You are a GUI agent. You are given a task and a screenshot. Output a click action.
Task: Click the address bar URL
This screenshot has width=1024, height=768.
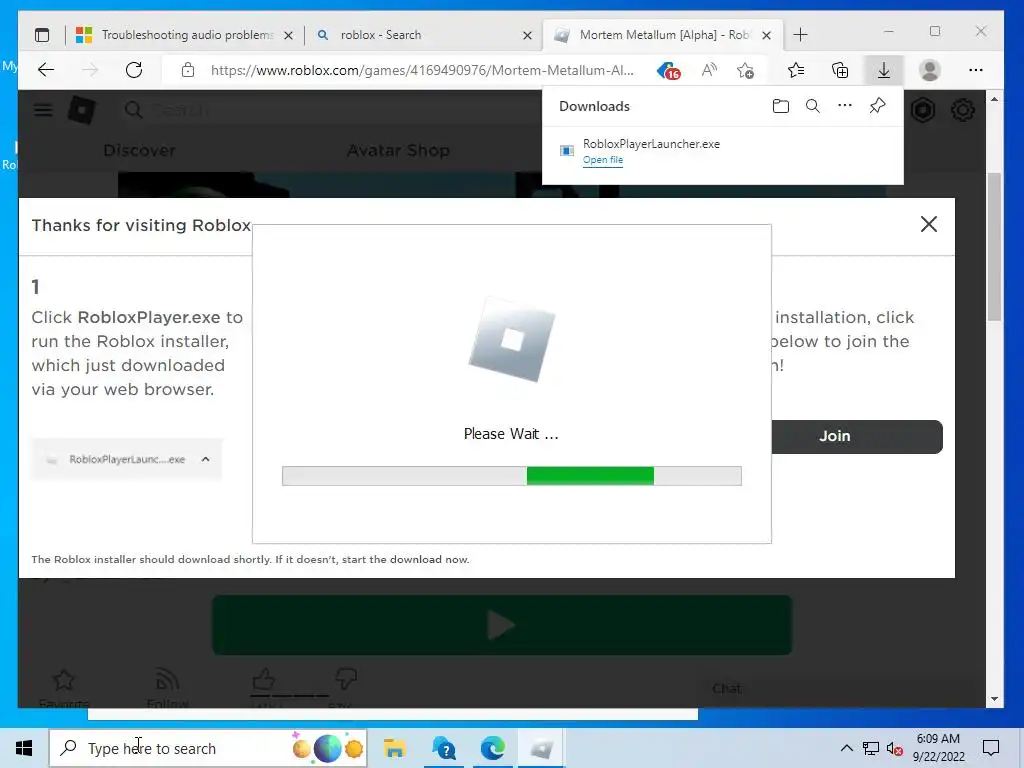[422, 70]
